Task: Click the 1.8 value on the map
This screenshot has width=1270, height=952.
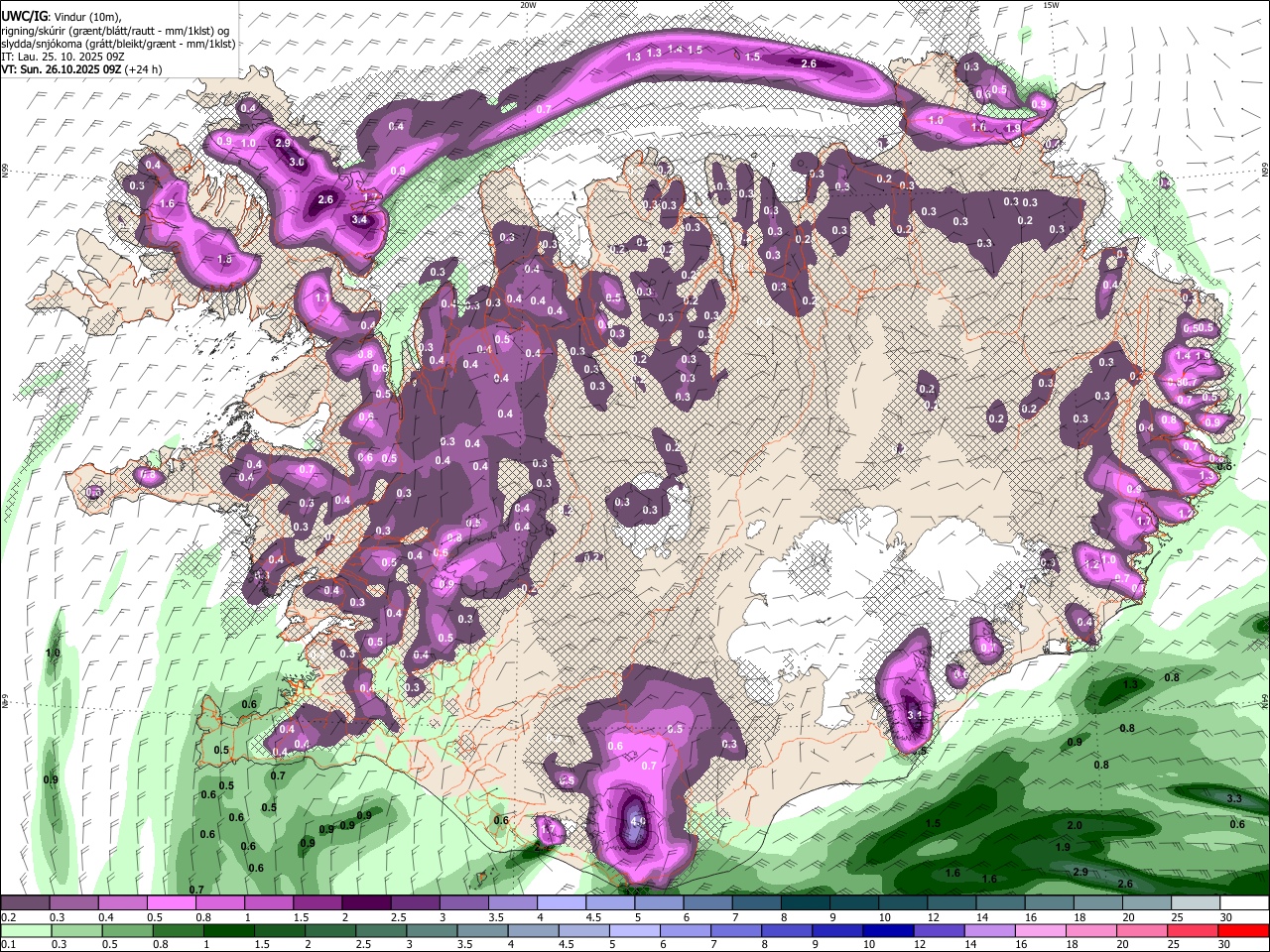Action: pyautogui.click(x=224, y=260)
